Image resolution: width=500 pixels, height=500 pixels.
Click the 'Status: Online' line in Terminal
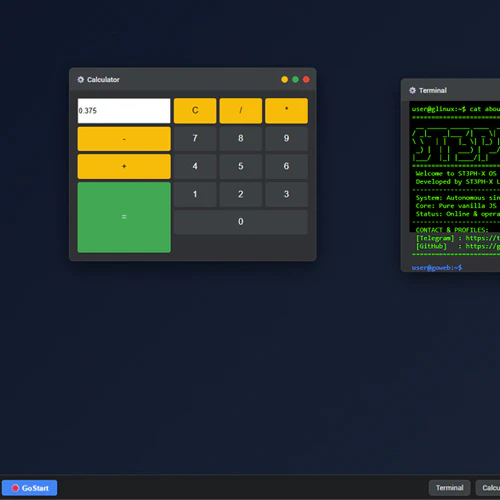point(458,214)
